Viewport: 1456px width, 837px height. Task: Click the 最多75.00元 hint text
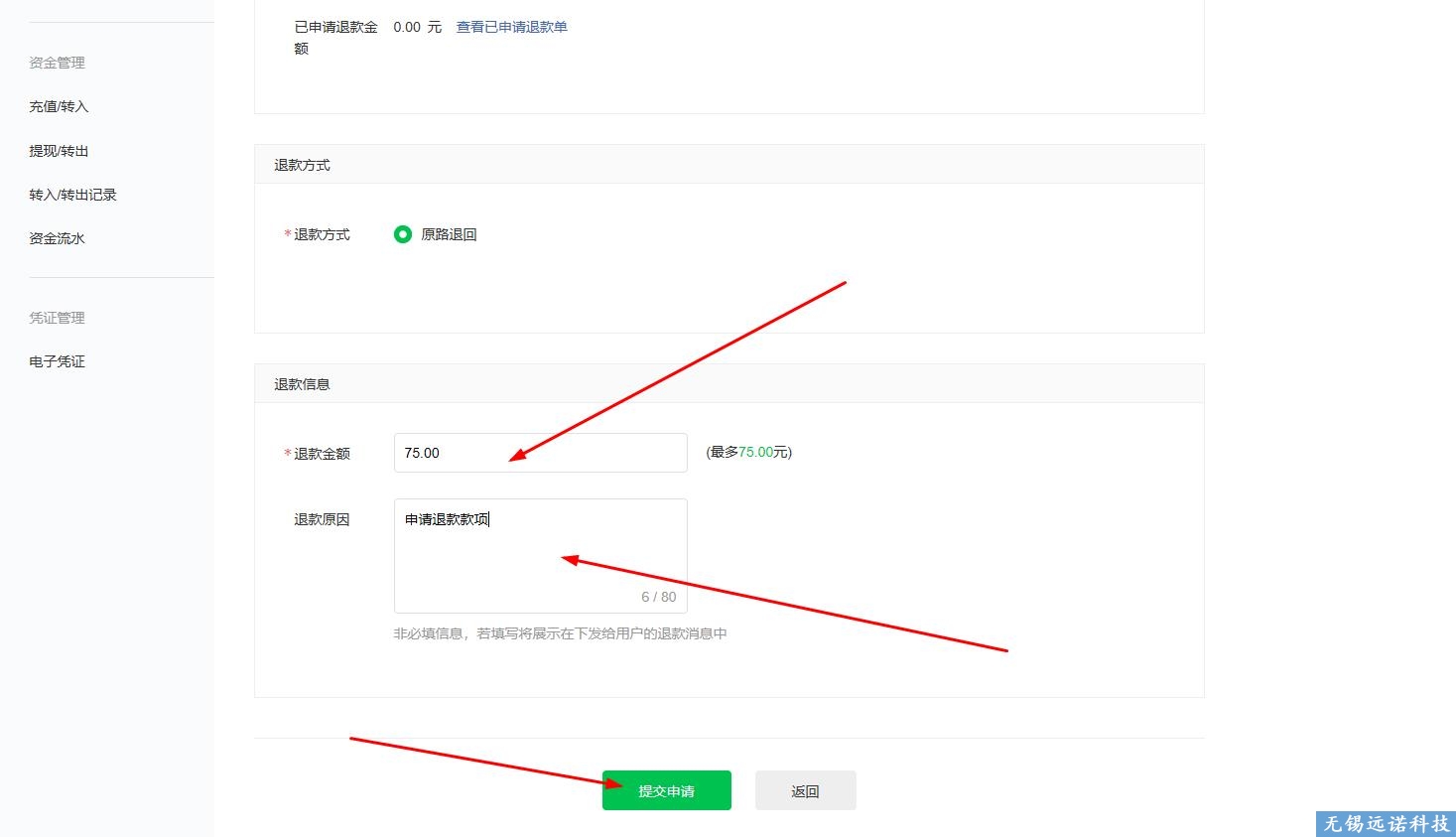[x=748, y=452]
